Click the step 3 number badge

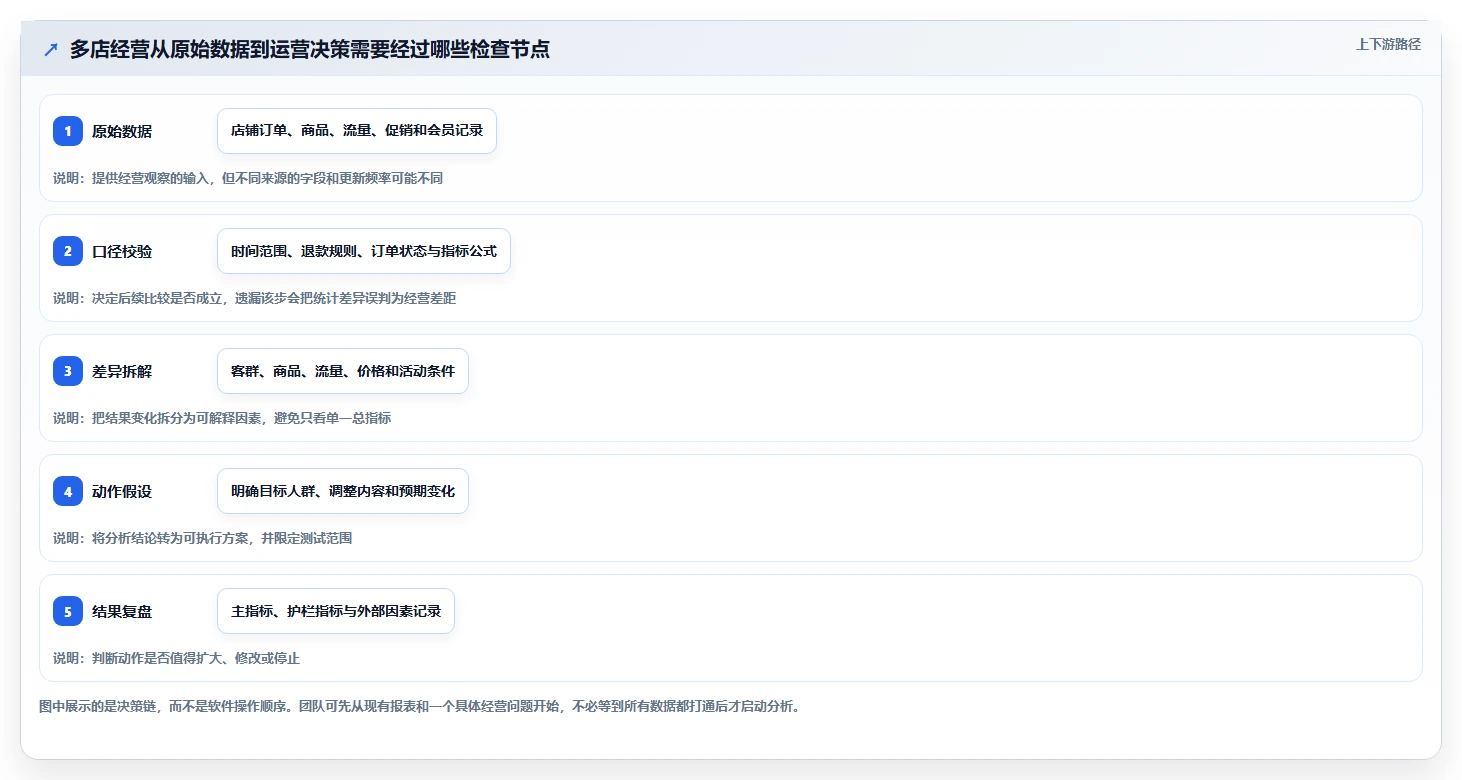click(x=68, y=371)
